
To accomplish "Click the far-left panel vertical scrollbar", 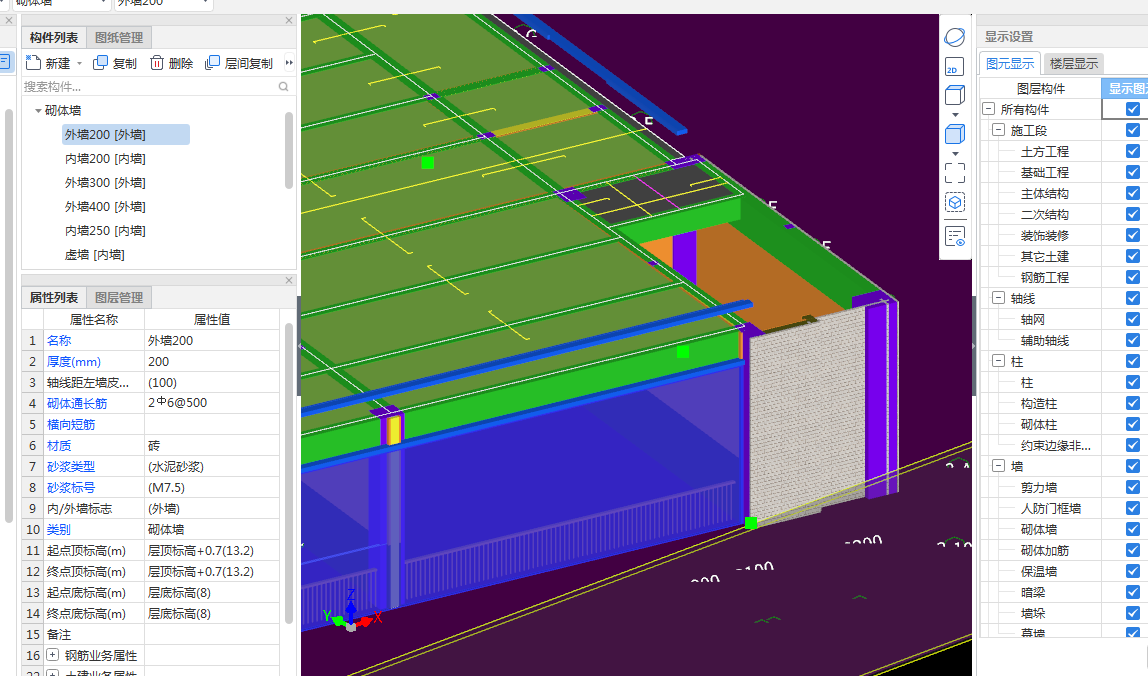I will point(9,315).
